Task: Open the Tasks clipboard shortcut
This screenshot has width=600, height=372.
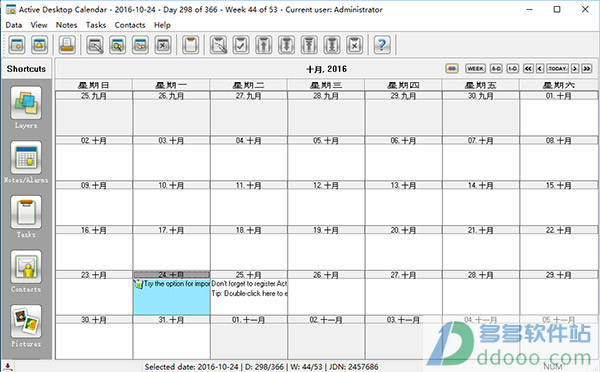Action: [26, 212]
